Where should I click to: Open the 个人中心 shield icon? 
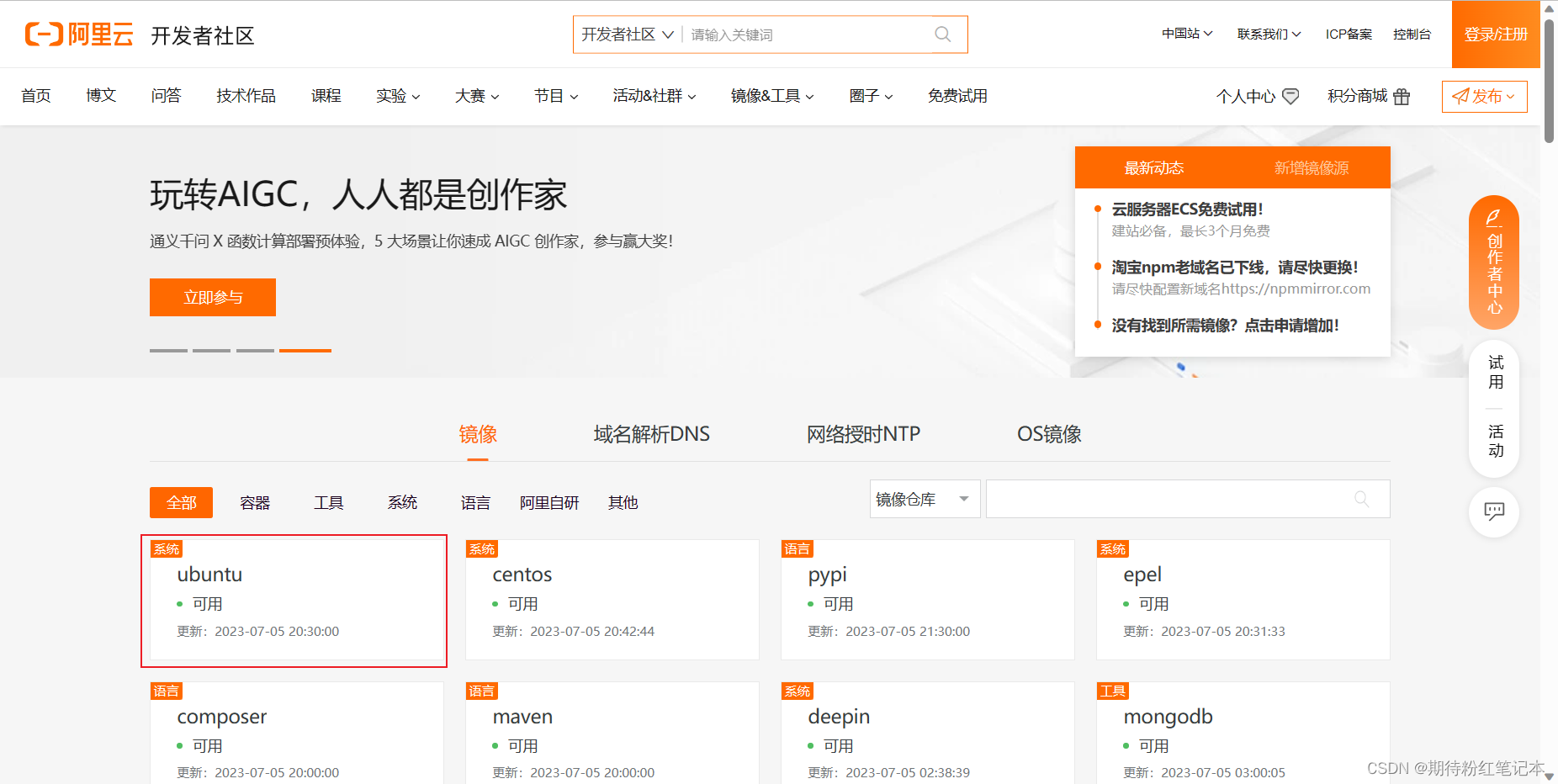click(1290, 97)
